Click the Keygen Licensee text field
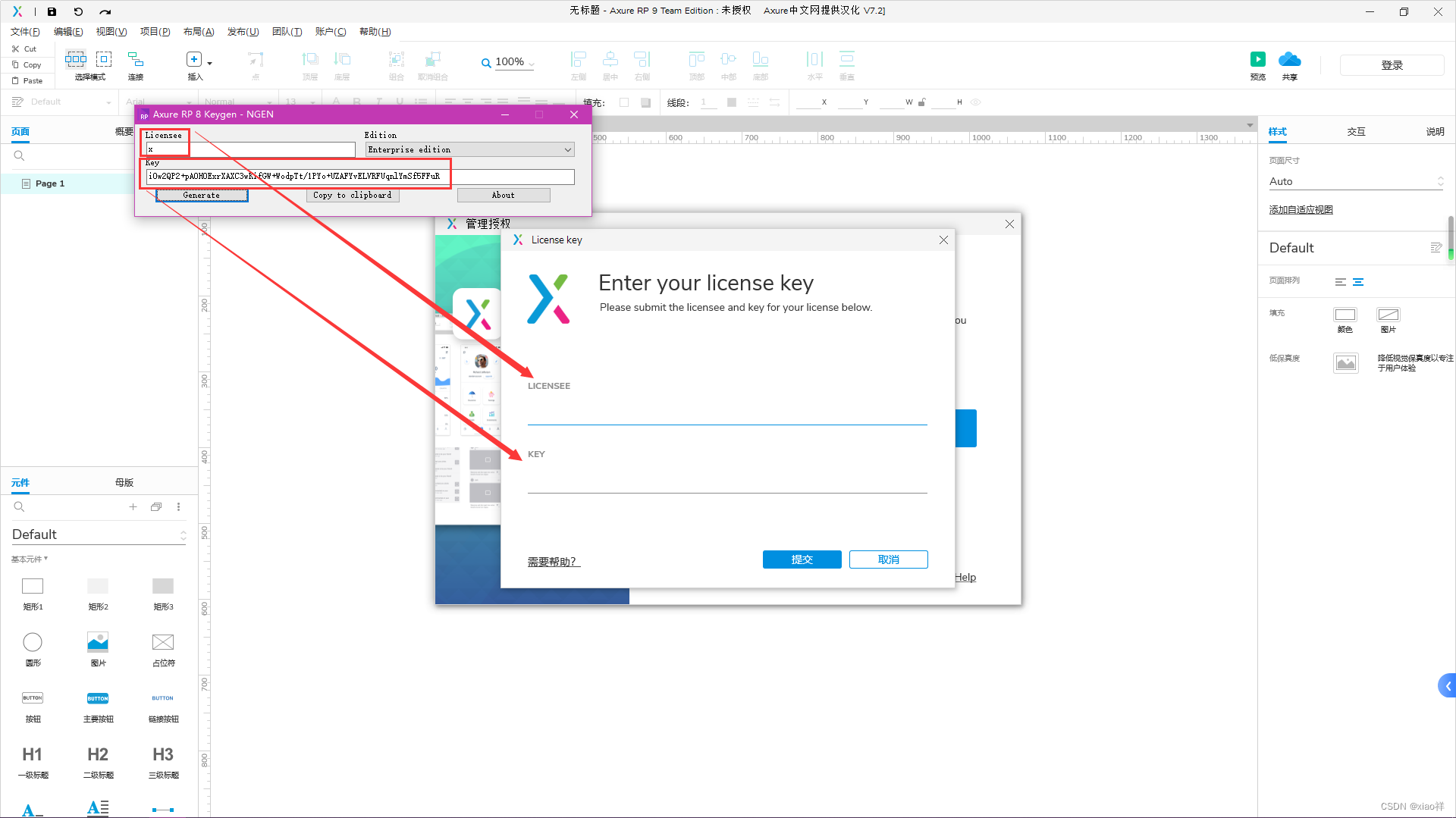The image size is (1456, 818). (250, 150)
